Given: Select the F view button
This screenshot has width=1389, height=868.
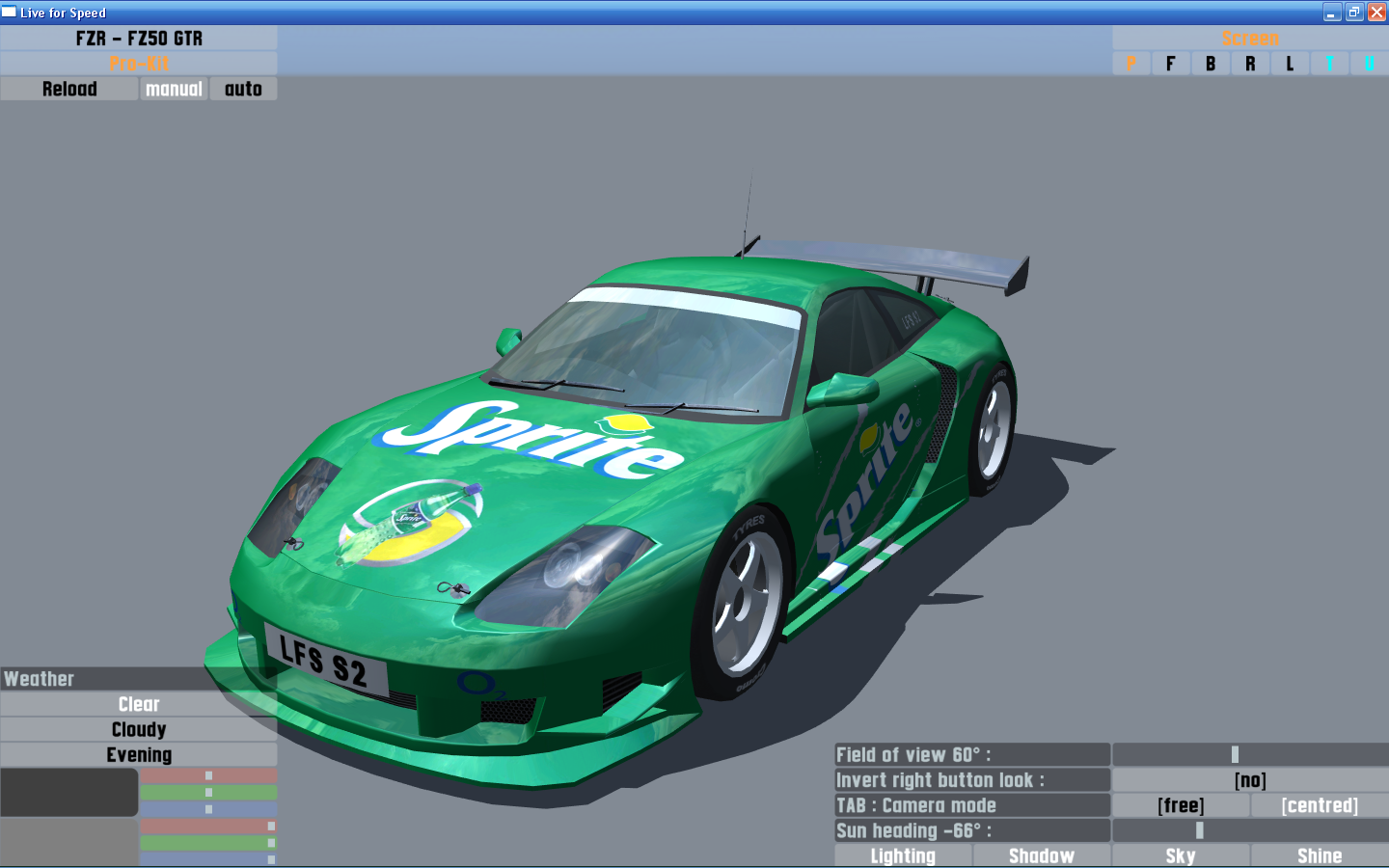Looking at the screenshot, I should 1171,64.
